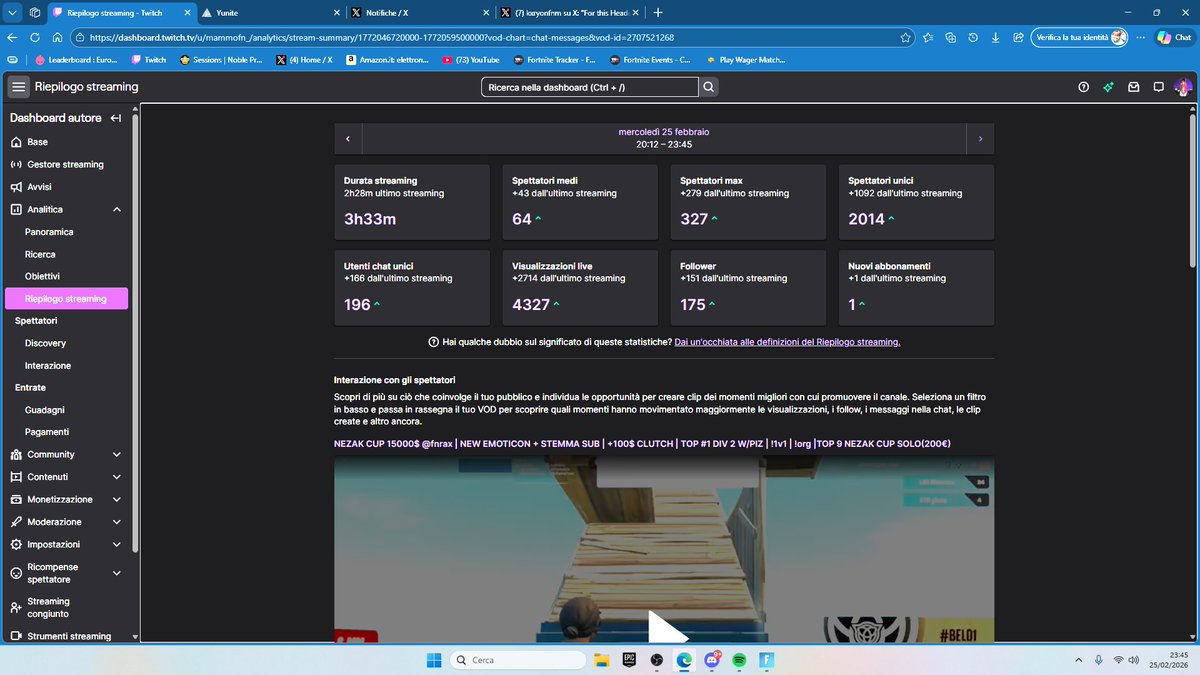Open the YouTube bookmark
Viewport: 1200px width, 675px height.
click(x=470, y=60)
